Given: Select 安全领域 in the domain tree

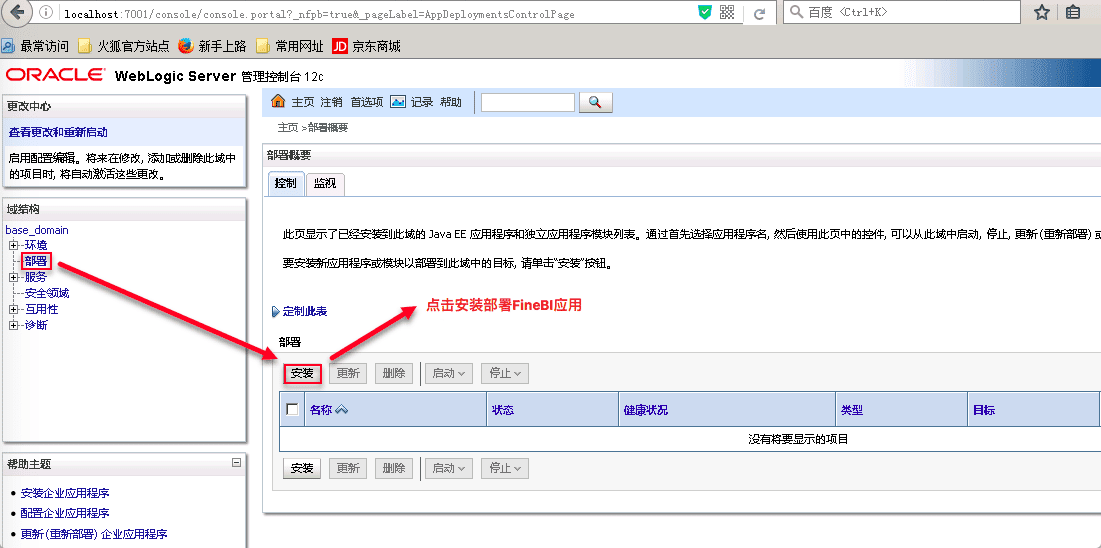Looking at the screenshot, I should coord(47,293).
